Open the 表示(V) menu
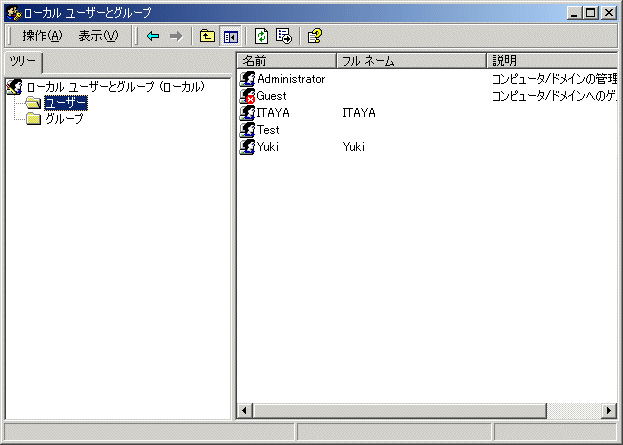The image size is (623, 445). point(98,36)
